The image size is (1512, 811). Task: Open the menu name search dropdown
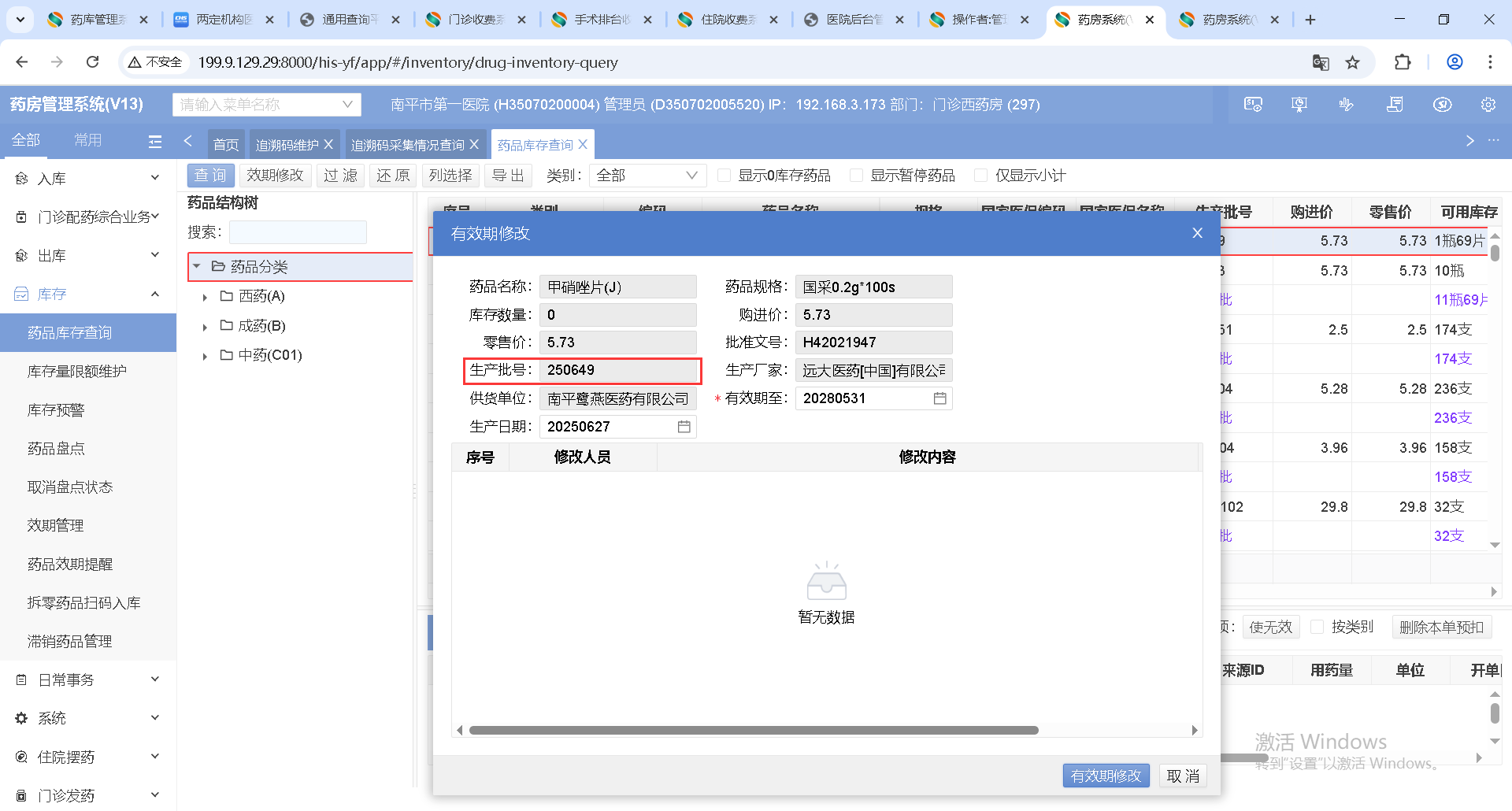(x=267, y=105)
